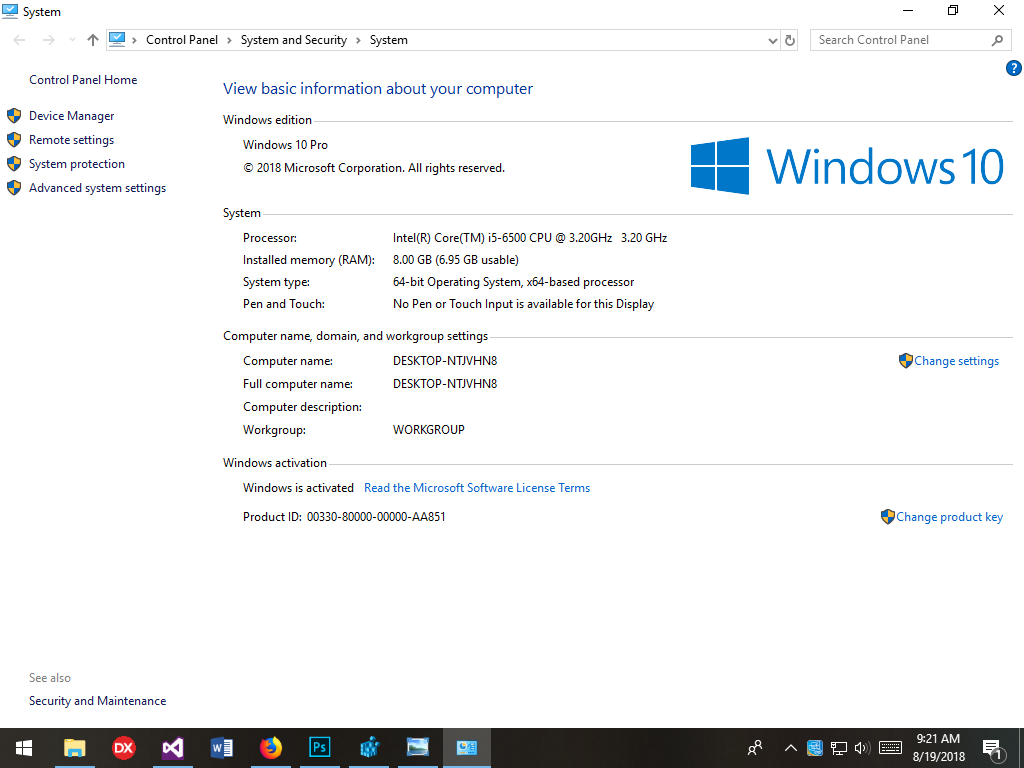Viewport: 1024px width, 768px height.
Task: Click System and Security breadcrumb
Action: pos(293,40)
